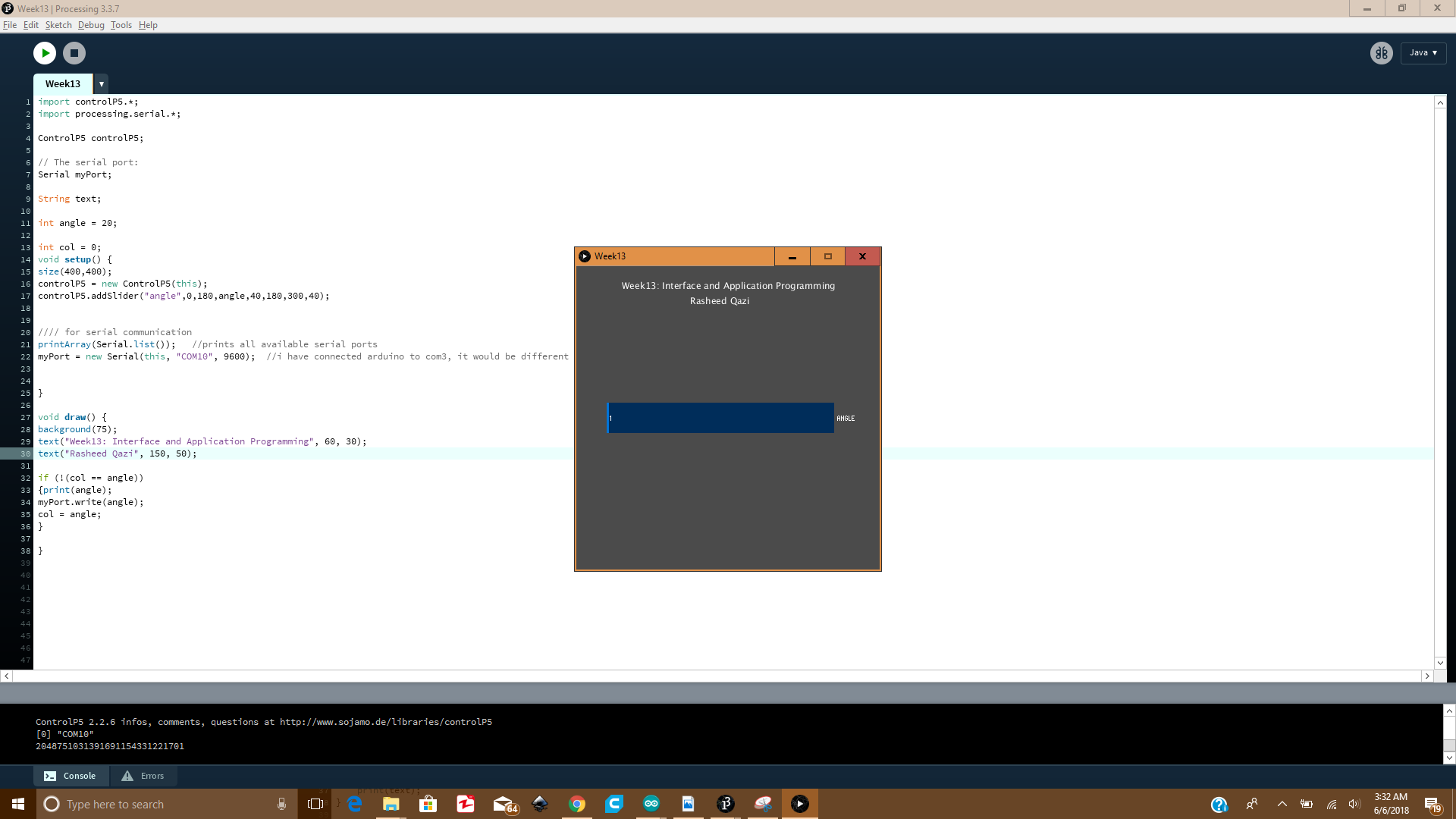Expand the Java mode dropdown
The image size is (1456, 819).
pos(1423,53)
